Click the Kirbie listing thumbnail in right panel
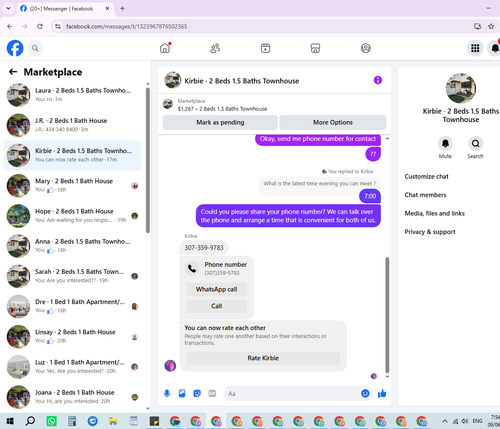Image resolution: width=500 pixels, height=429 pixels. [x=461, y=88]
